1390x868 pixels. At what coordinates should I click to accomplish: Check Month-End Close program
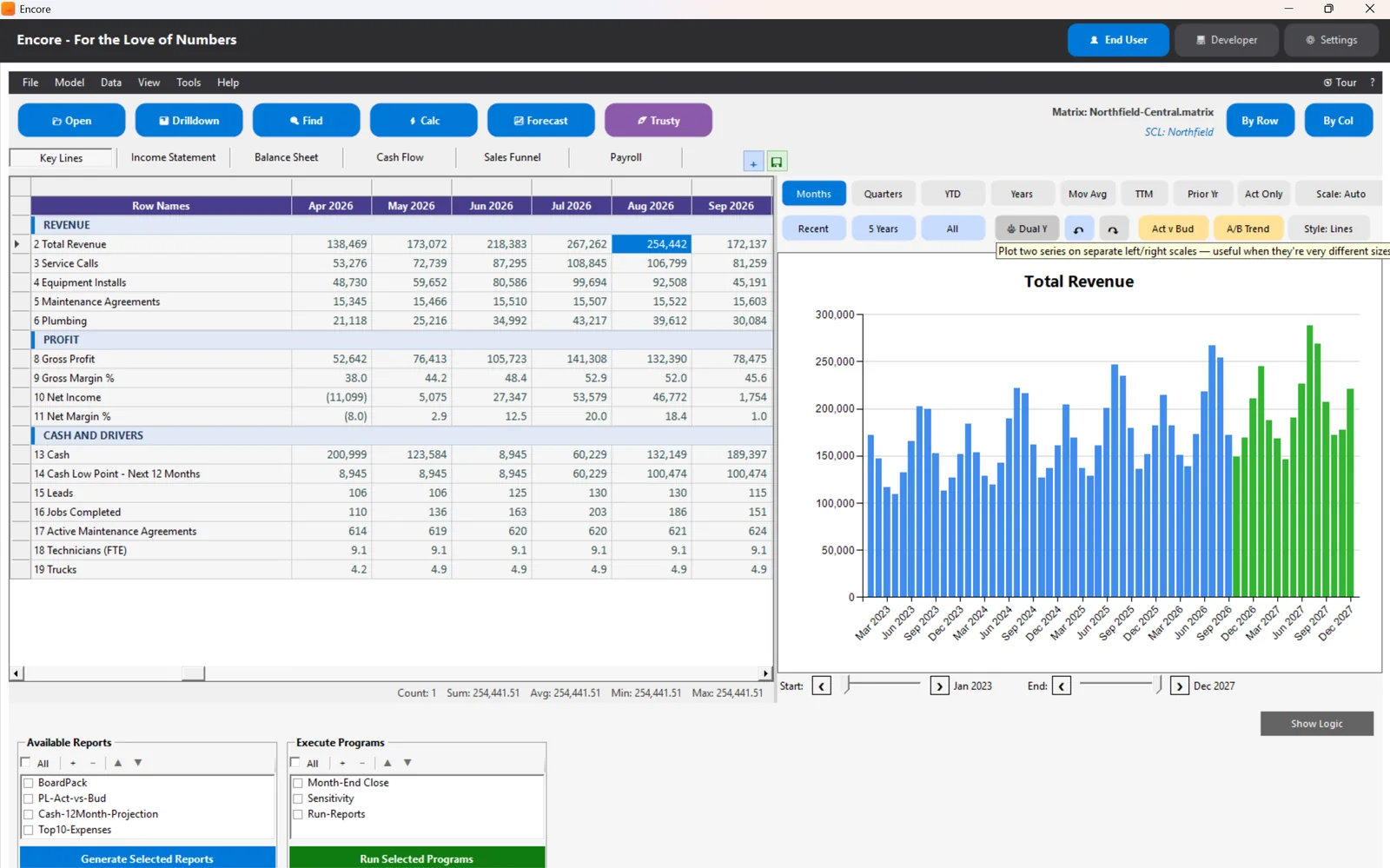[x=298, y=783]
